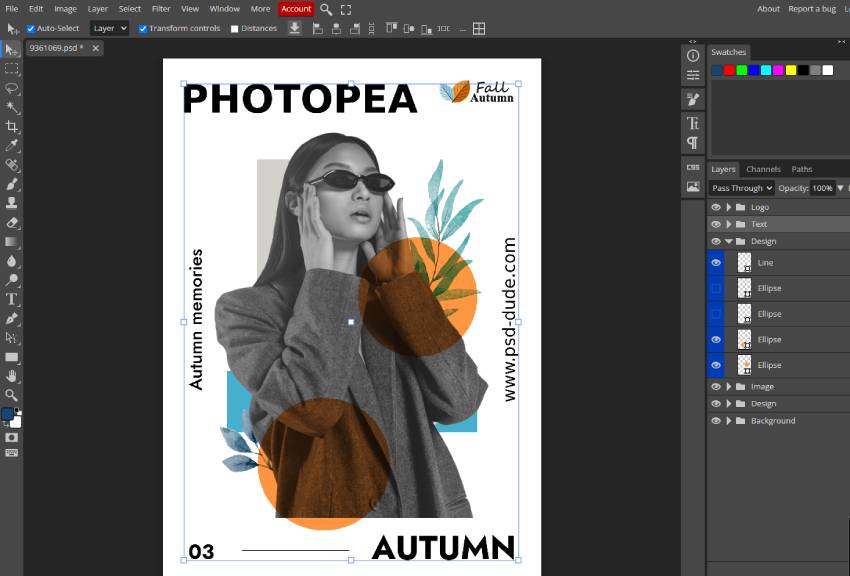Select the Type tool in the toolbox
This screenshot has height=576, width=850.
[x=11, y=299]
